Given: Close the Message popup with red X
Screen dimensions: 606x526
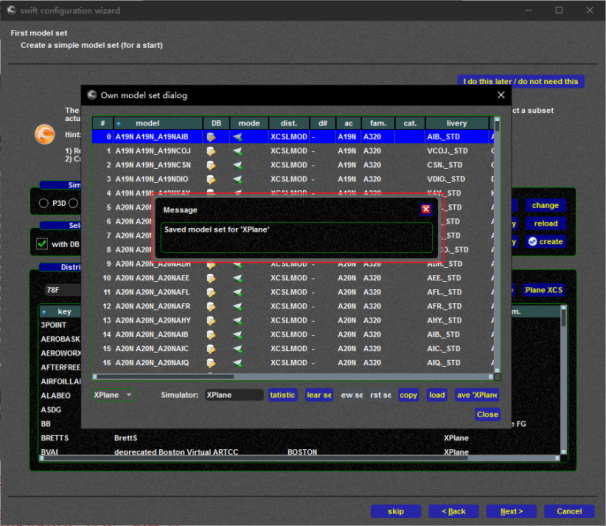Looking at the screenshot, I should (425, 209).
